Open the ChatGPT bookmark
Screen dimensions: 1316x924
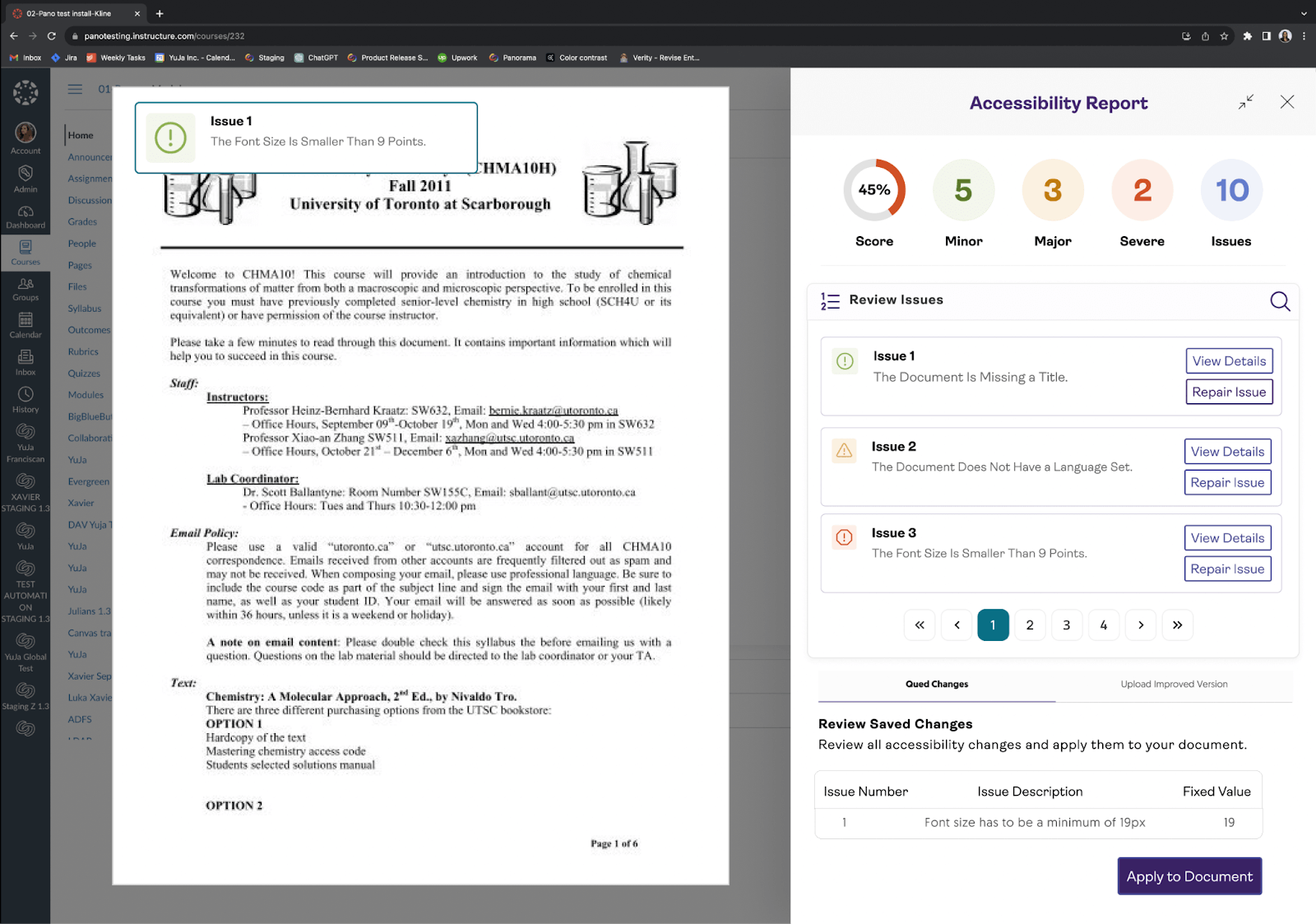coord(317,58)
